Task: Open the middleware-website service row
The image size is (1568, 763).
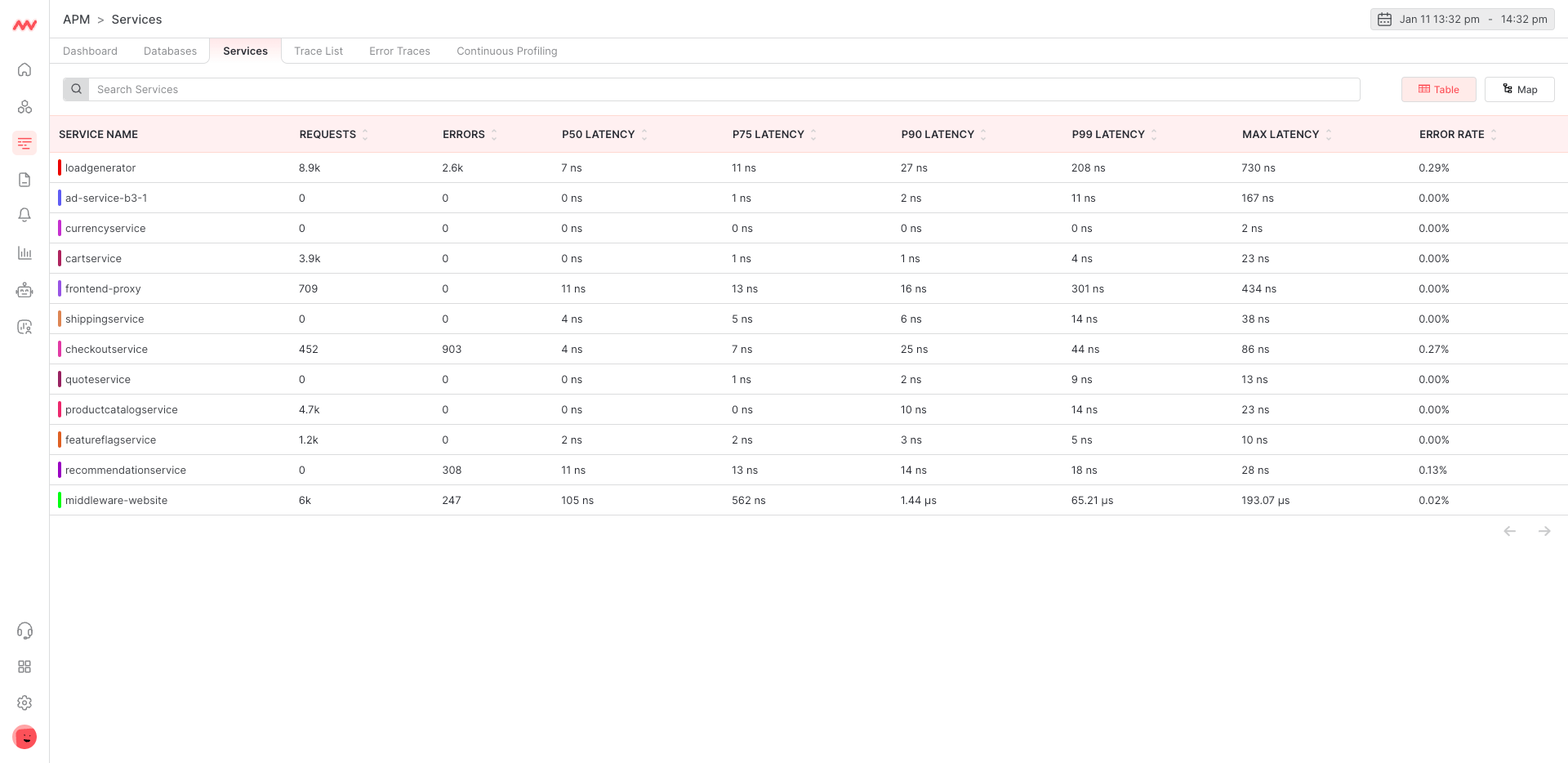Action: tap(117, 500)
